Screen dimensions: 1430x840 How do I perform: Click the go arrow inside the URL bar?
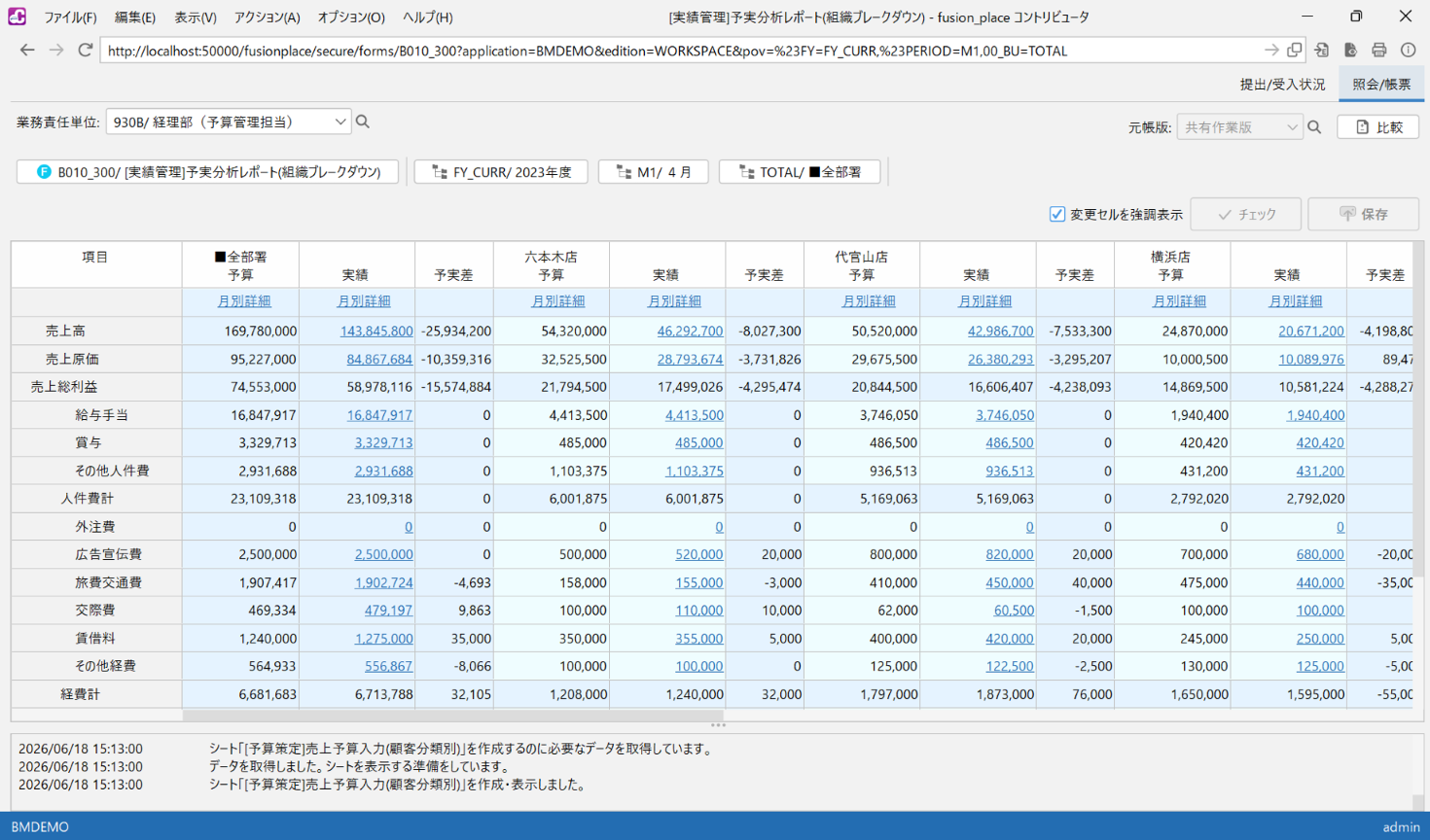point(1271,50)
